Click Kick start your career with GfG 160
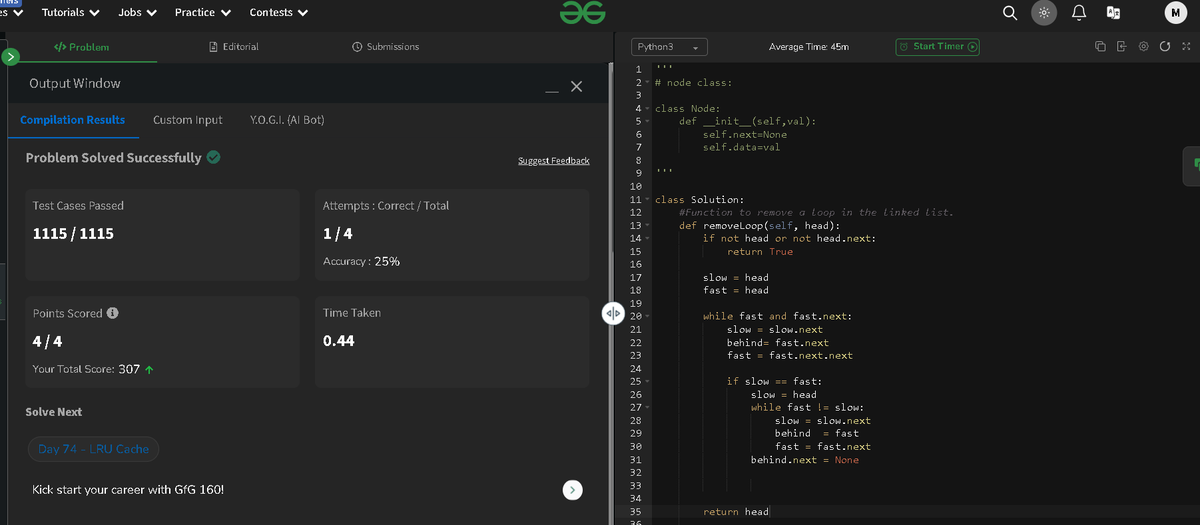Image resolution: width=1200 pixels, height=525 pixels. (129, 490)
